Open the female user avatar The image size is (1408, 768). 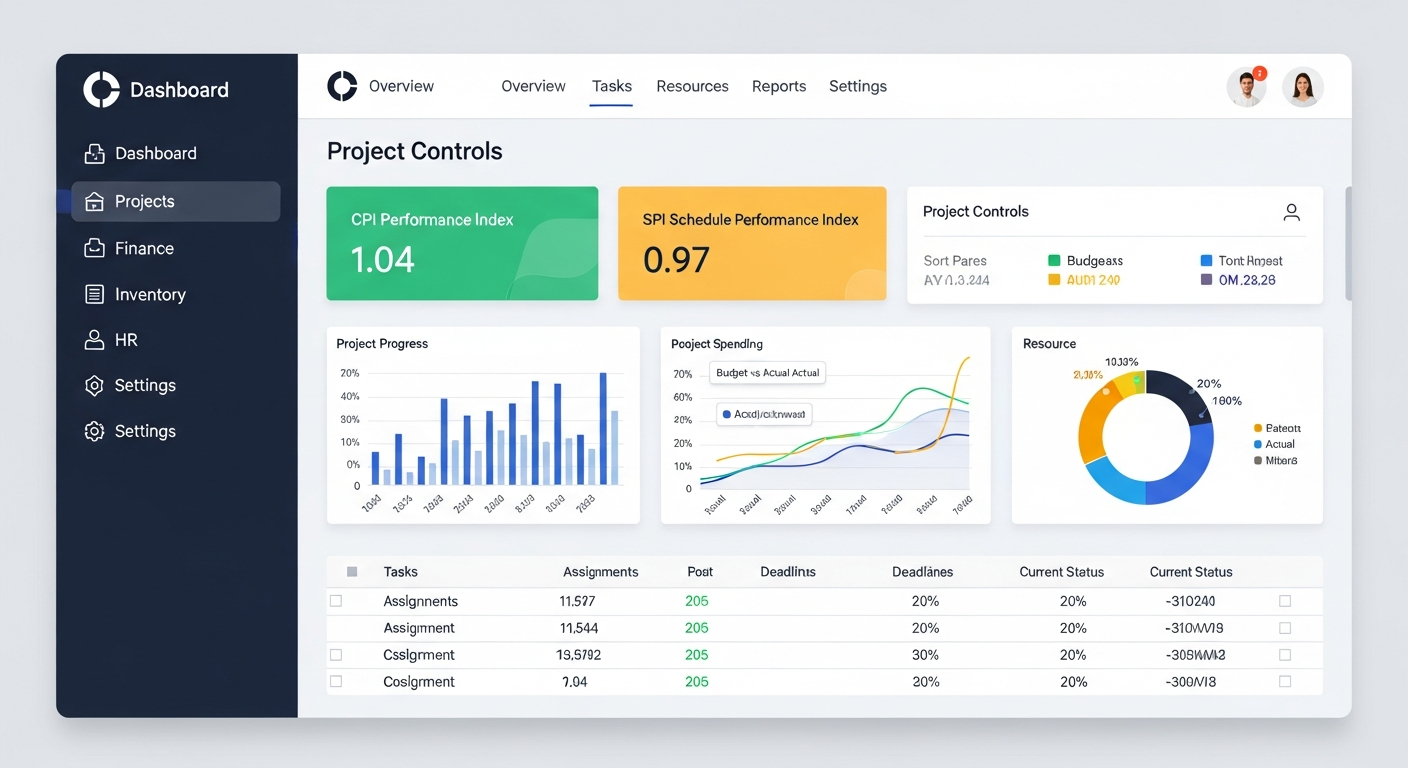pyautogui.click(x=1303, y=87)
